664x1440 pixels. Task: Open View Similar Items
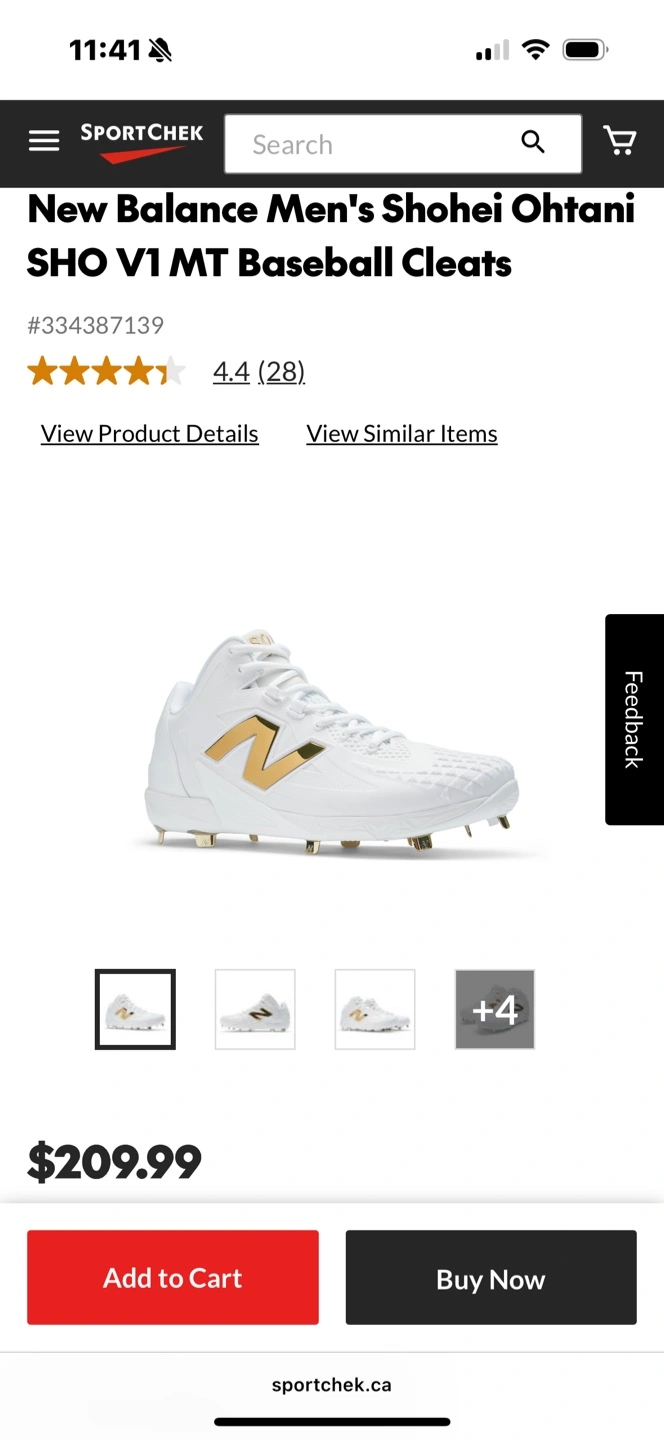[x=402, y=434]
